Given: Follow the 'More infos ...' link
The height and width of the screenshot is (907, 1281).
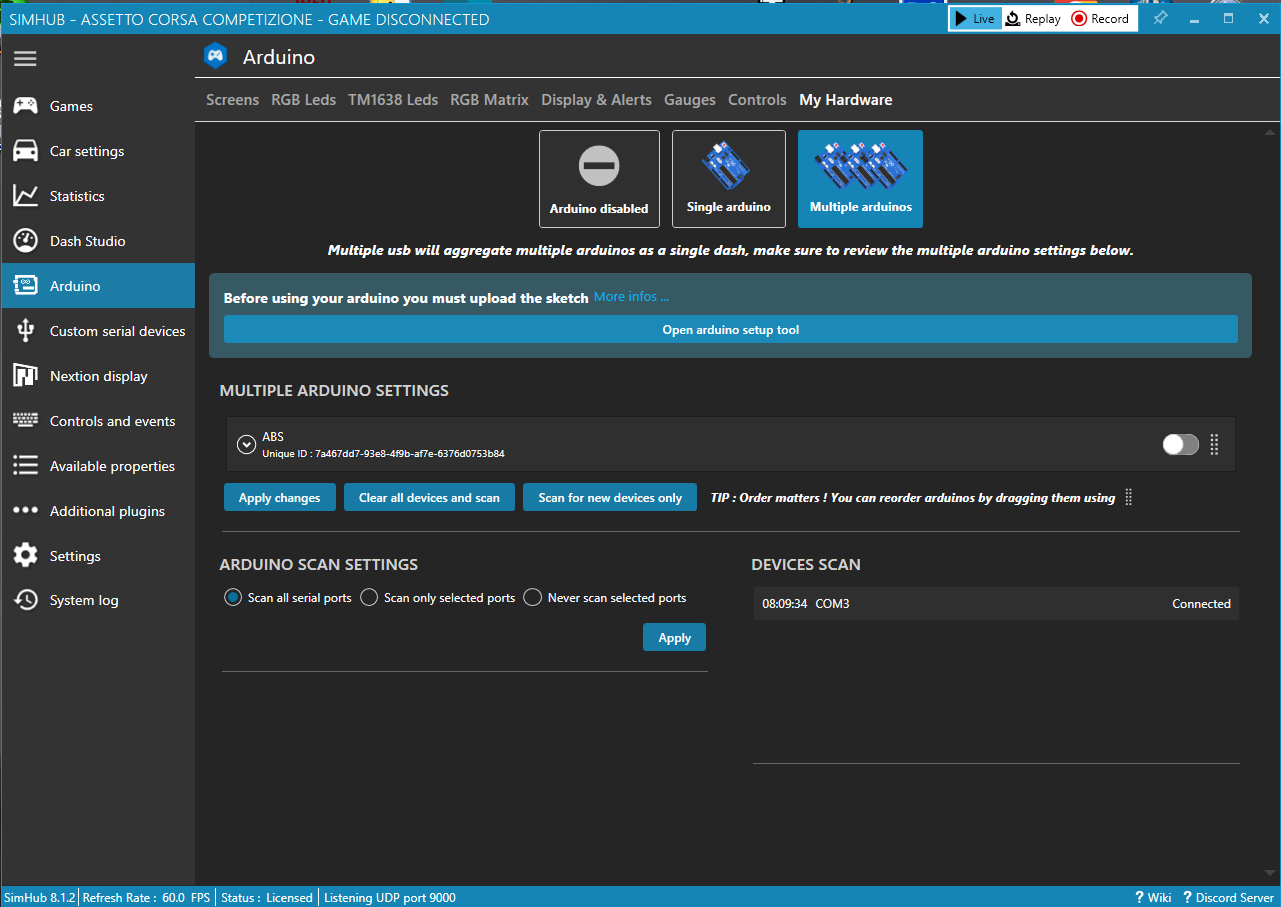Looking at the screenshot, I should pyautogui.click(x=633, y=296).
